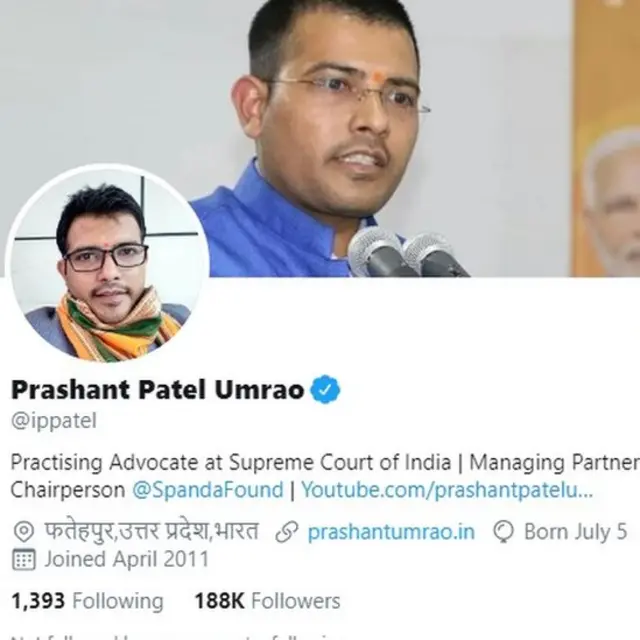This screenshot has height=640, width=640.
Task: Click the Hindi location text
Action: pos(151,532)
